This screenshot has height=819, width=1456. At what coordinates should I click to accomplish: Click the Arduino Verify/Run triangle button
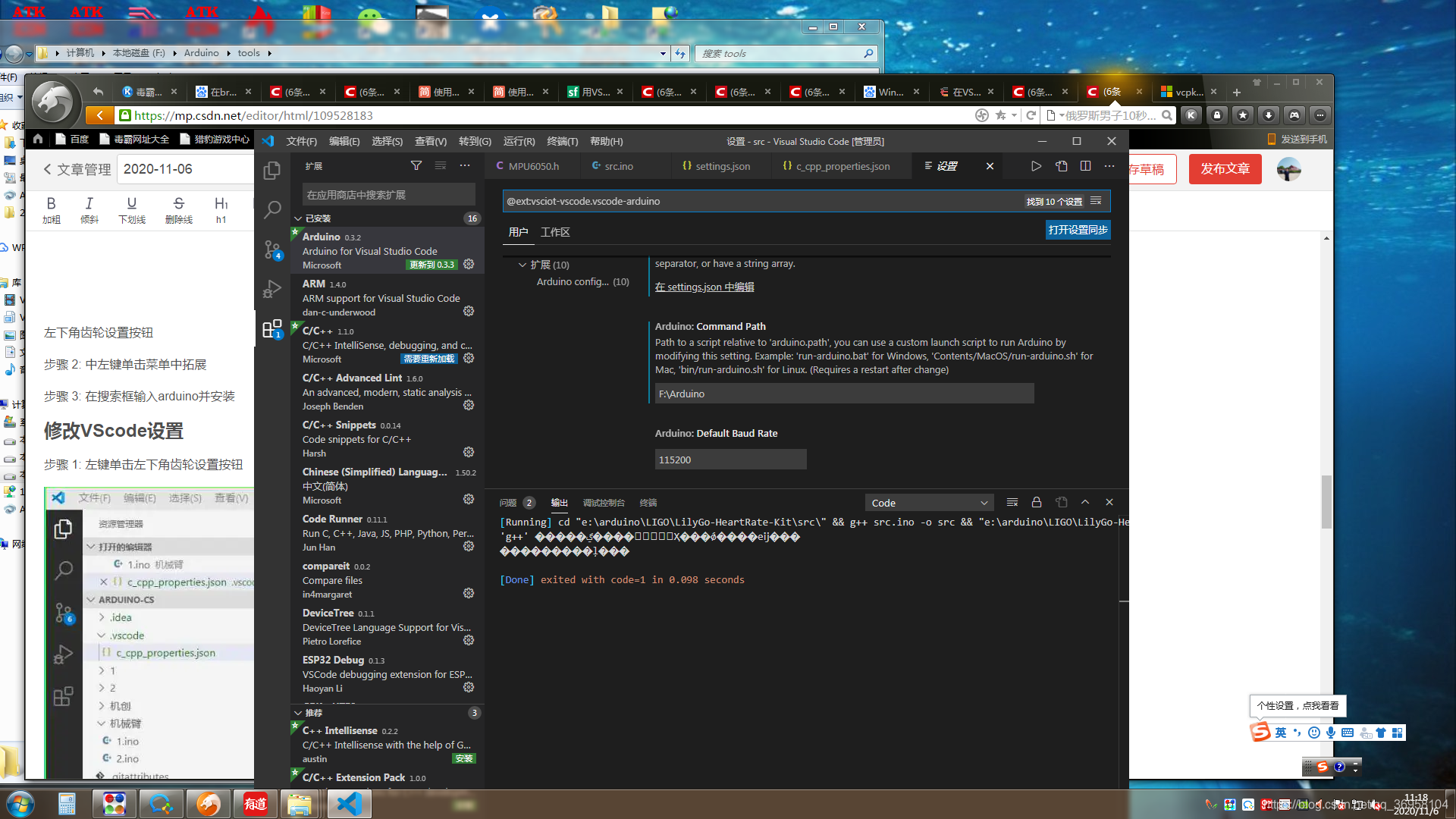point(1036,165)
